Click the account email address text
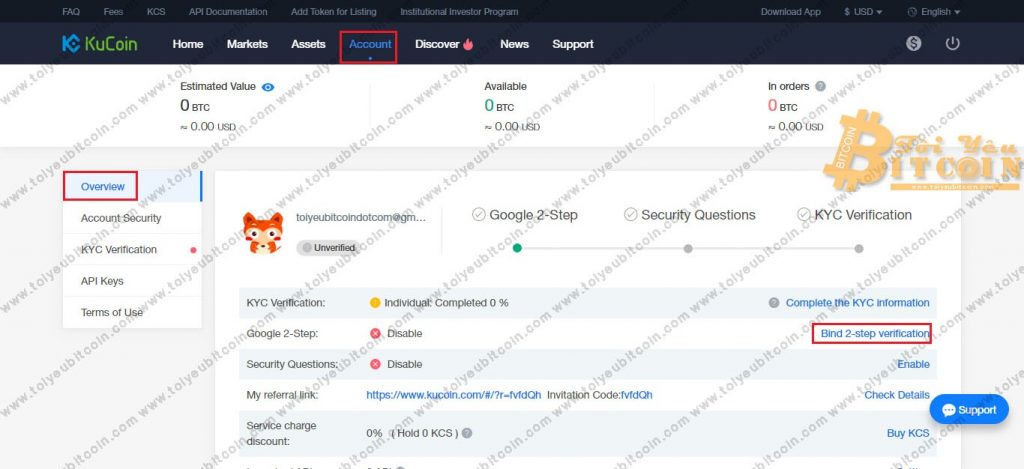The image size is (1024, 469). pyautogui.click(x=361, y=218)
